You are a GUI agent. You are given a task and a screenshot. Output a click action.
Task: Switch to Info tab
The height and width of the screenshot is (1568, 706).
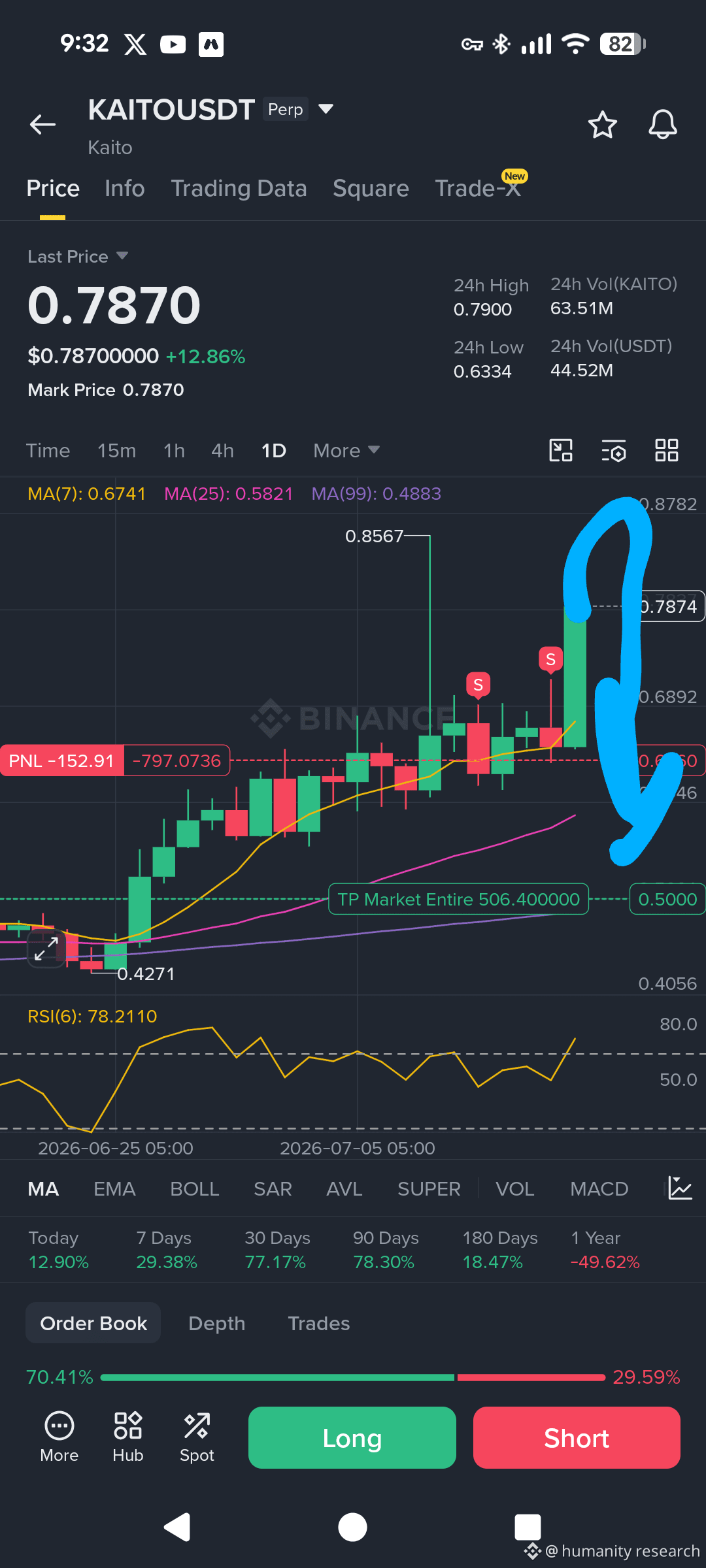click(x=124, y=189)
